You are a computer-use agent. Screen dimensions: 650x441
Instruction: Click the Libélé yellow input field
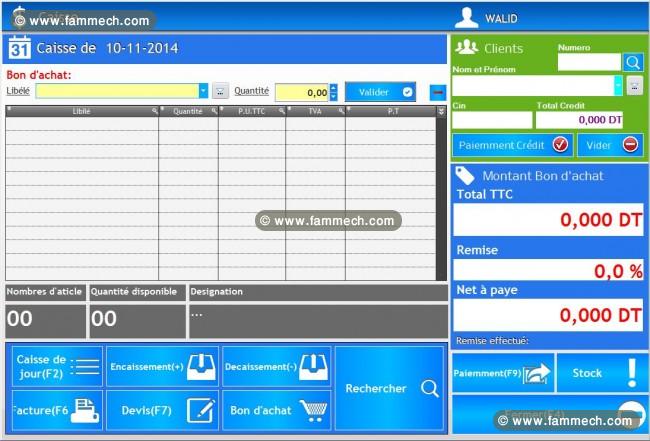click(x=117, y=91)
